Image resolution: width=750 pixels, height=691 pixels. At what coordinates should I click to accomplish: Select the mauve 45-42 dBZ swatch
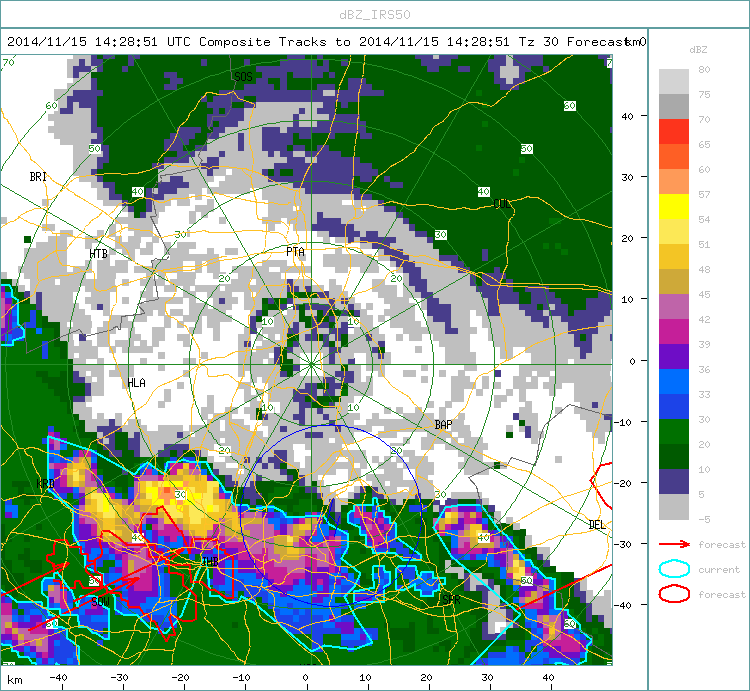[x=674, y=307]
